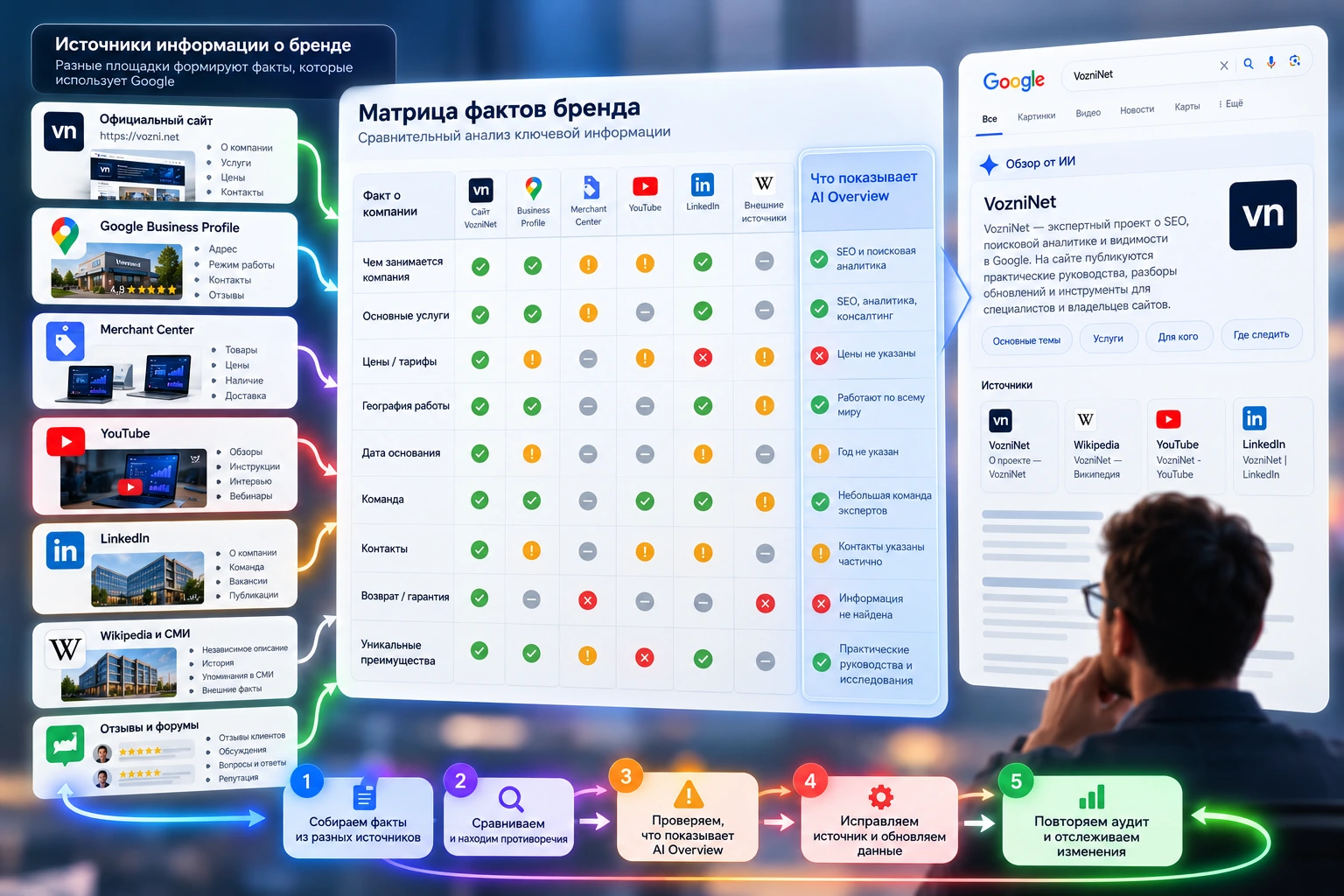Expand the Ещё menu in Google tabs
Image resolution: width=1344 pixels, height=896 pixels.
(x=1231, y=104)
